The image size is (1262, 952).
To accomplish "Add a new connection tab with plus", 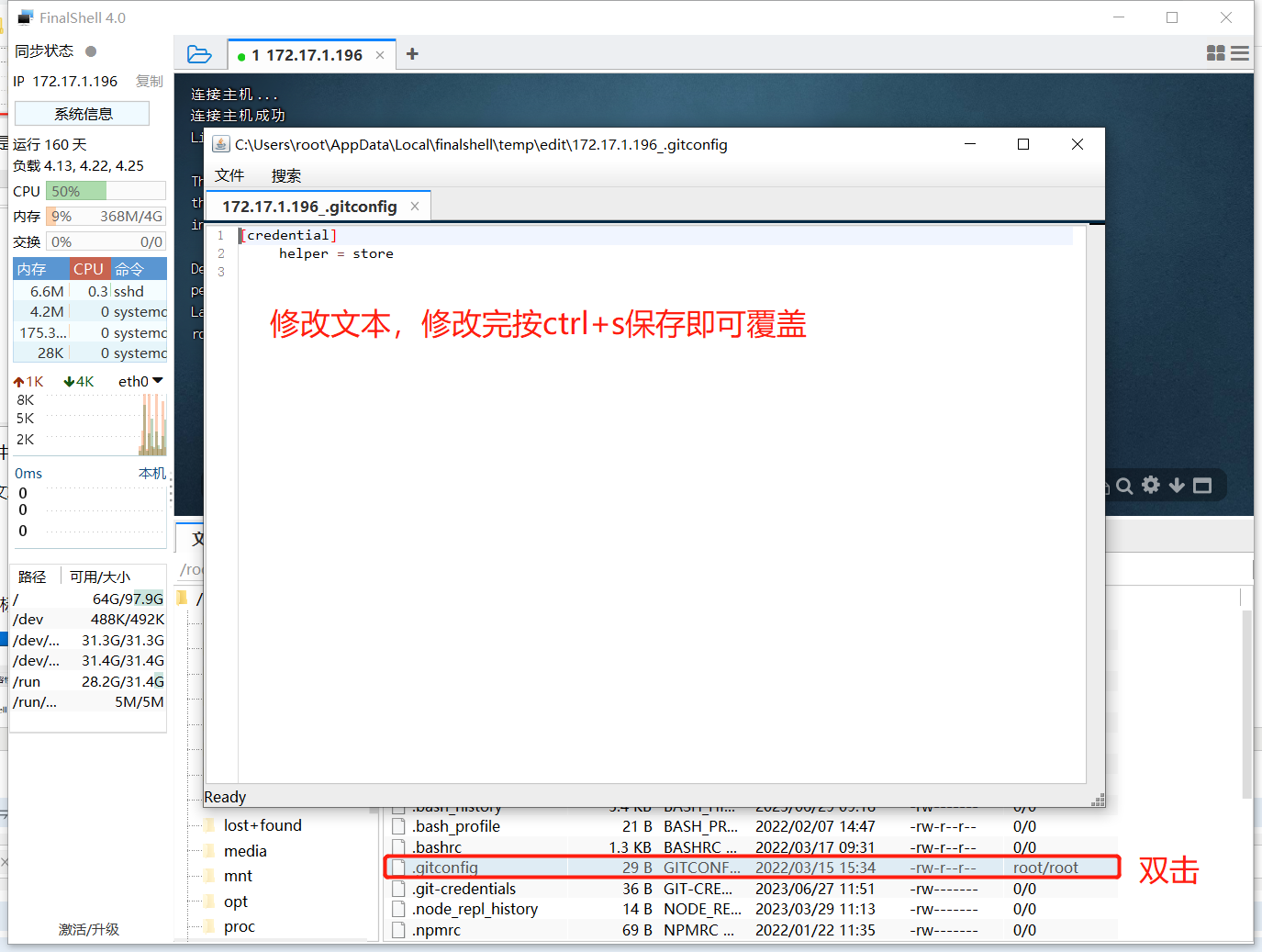I will [412, 54].
